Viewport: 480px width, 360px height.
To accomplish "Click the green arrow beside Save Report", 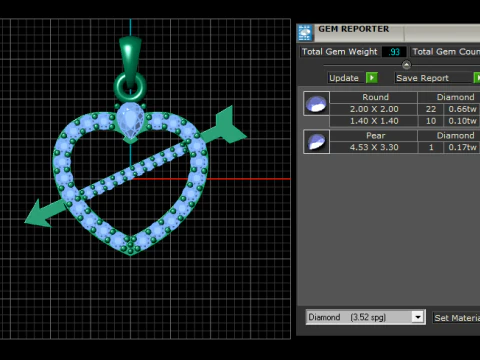I will [x=477, y=78].
